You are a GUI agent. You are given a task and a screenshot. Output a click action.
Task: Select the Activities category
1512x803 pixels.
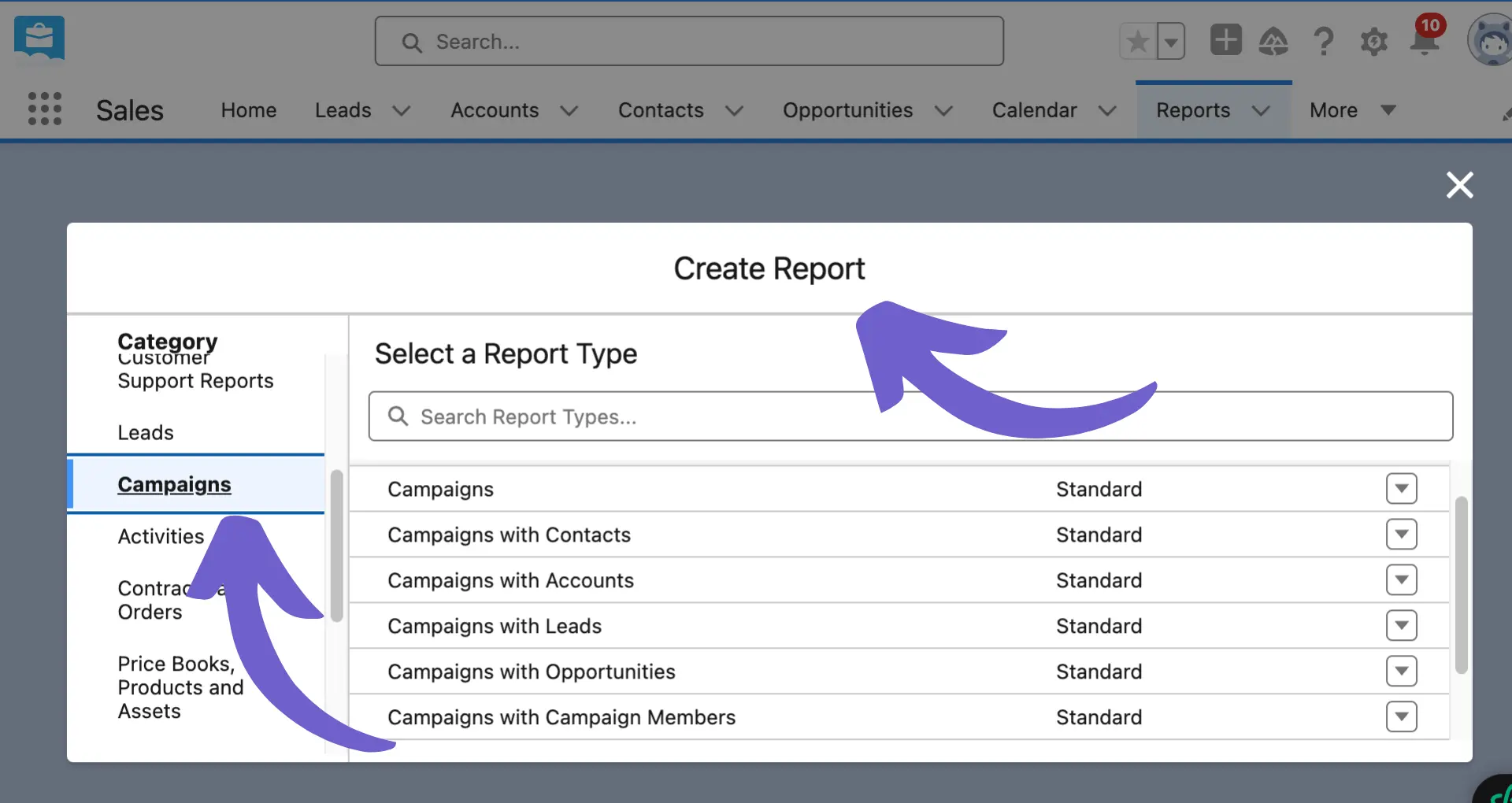click(161, 536)
